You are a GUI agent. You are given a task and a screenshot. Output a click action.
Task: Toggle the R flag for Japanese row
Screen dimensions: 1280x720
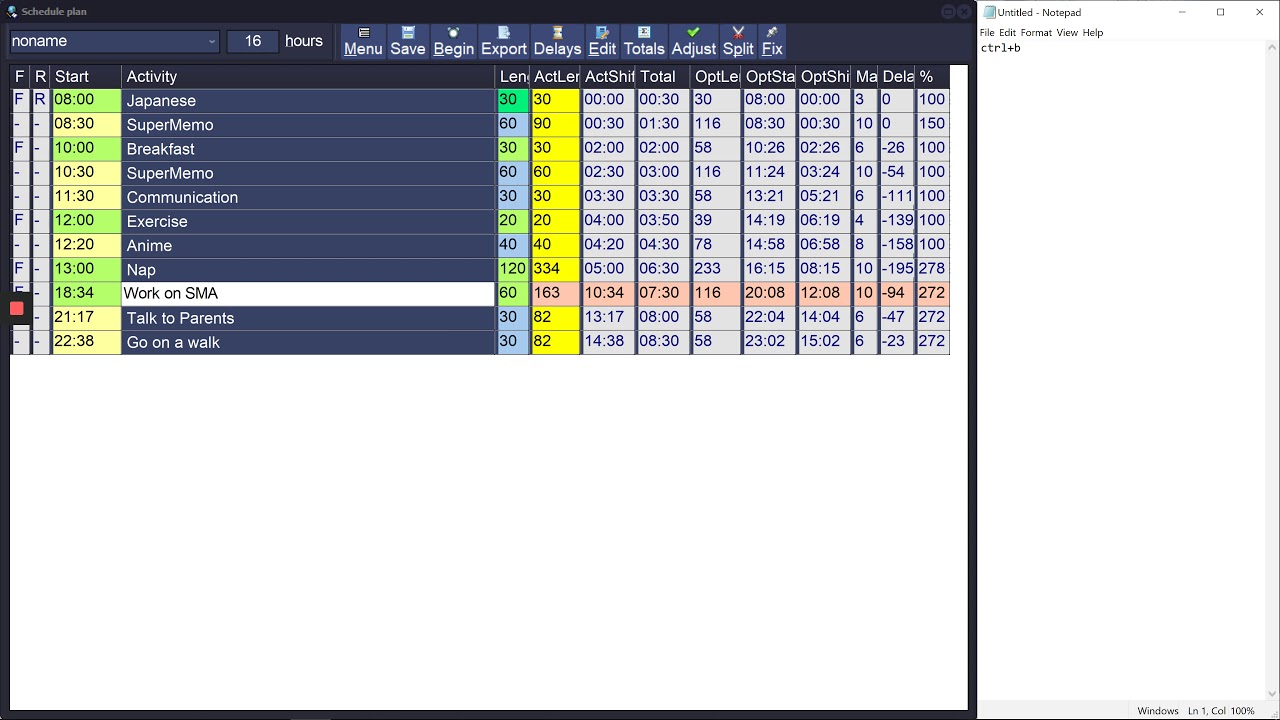point(40,100)
